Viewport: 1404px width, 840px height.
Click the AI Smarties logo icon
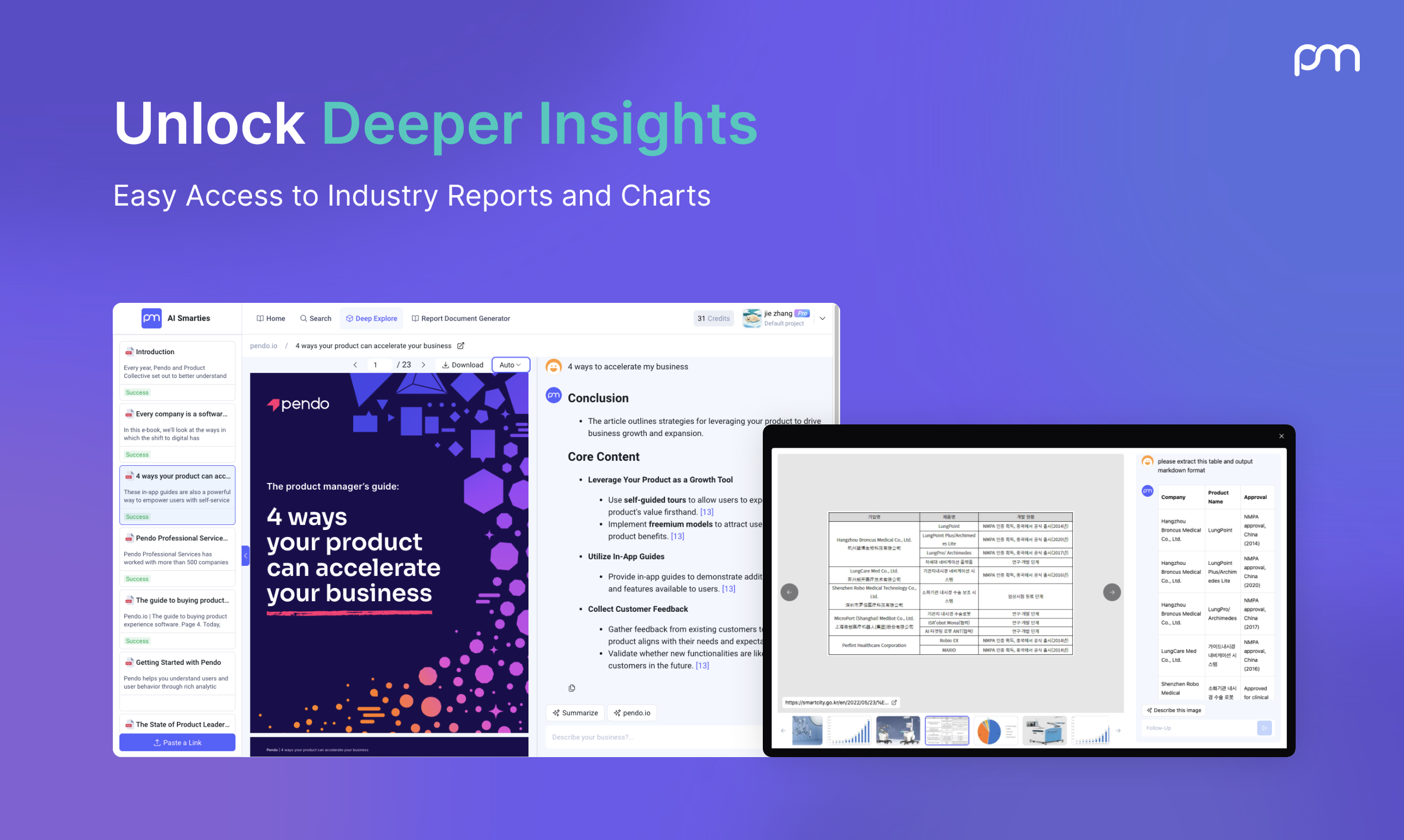(x=151, y=318)
